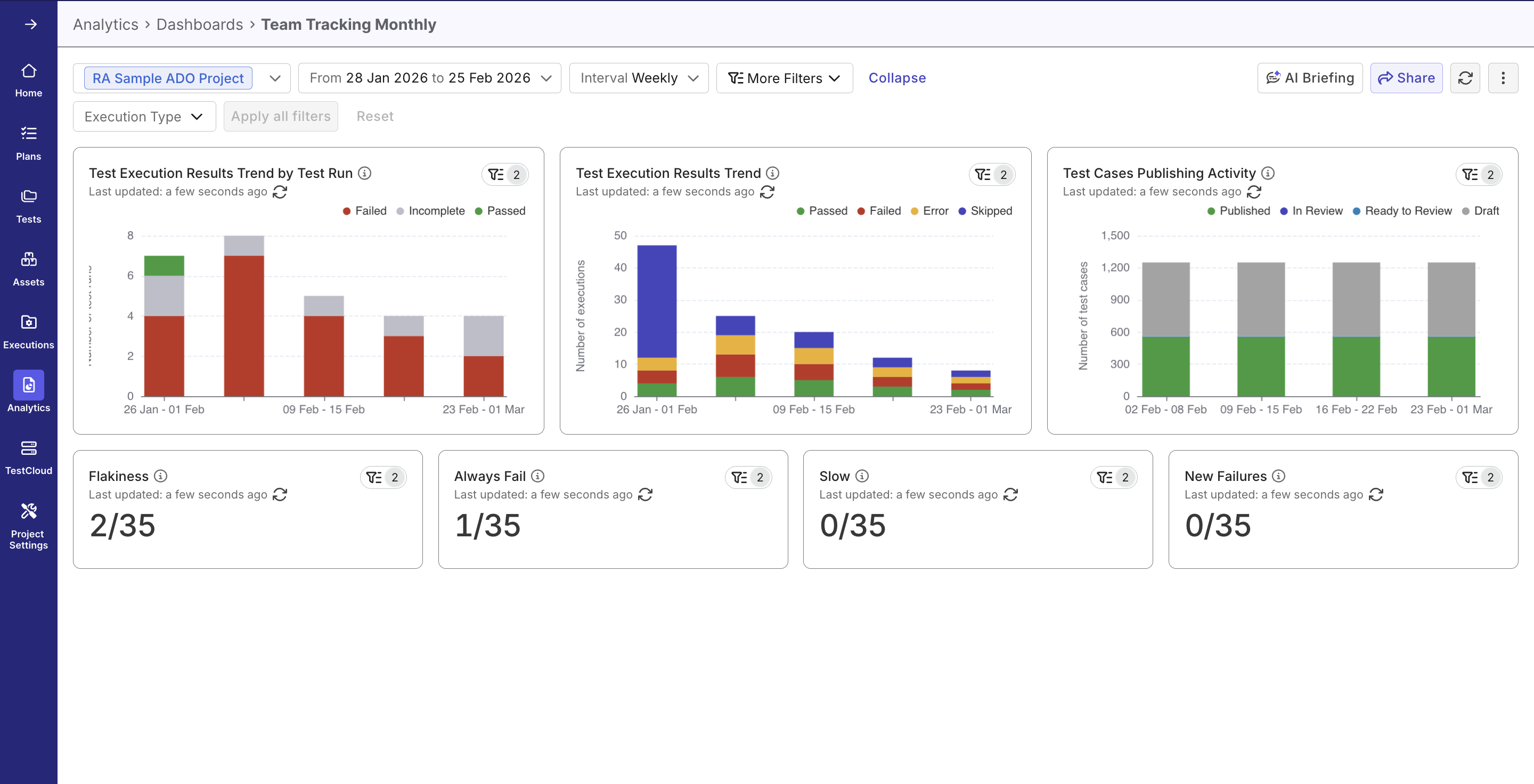Open the AI Briefing feature
1534x784 pixels.
tap(1310, 78)
